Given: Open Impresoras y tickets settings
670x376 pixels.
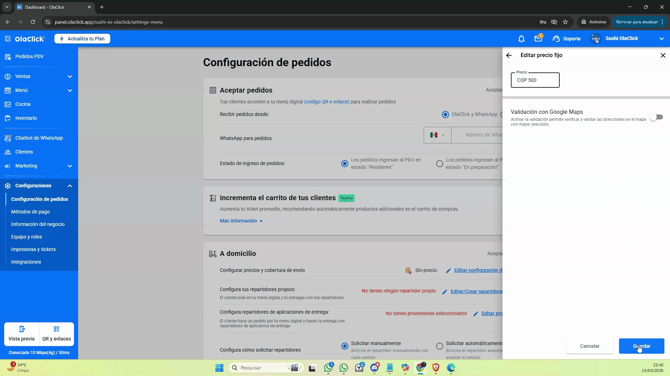Looking at the screenshot, I should point(33,249).
